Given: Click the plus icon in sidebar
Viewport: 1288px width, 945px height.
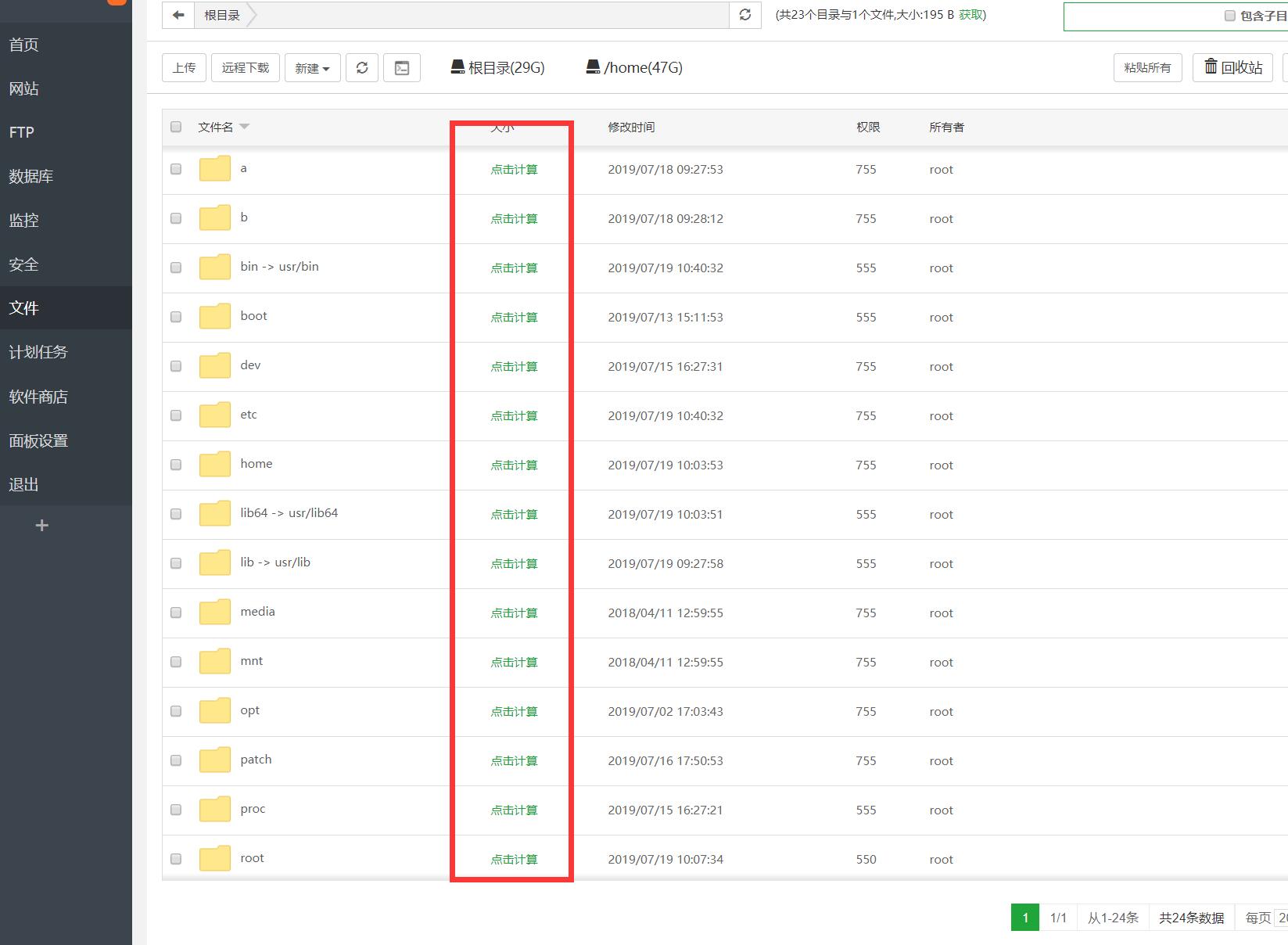Looking at the screenshot, I should pyautogui.click(x=42, y=526).
